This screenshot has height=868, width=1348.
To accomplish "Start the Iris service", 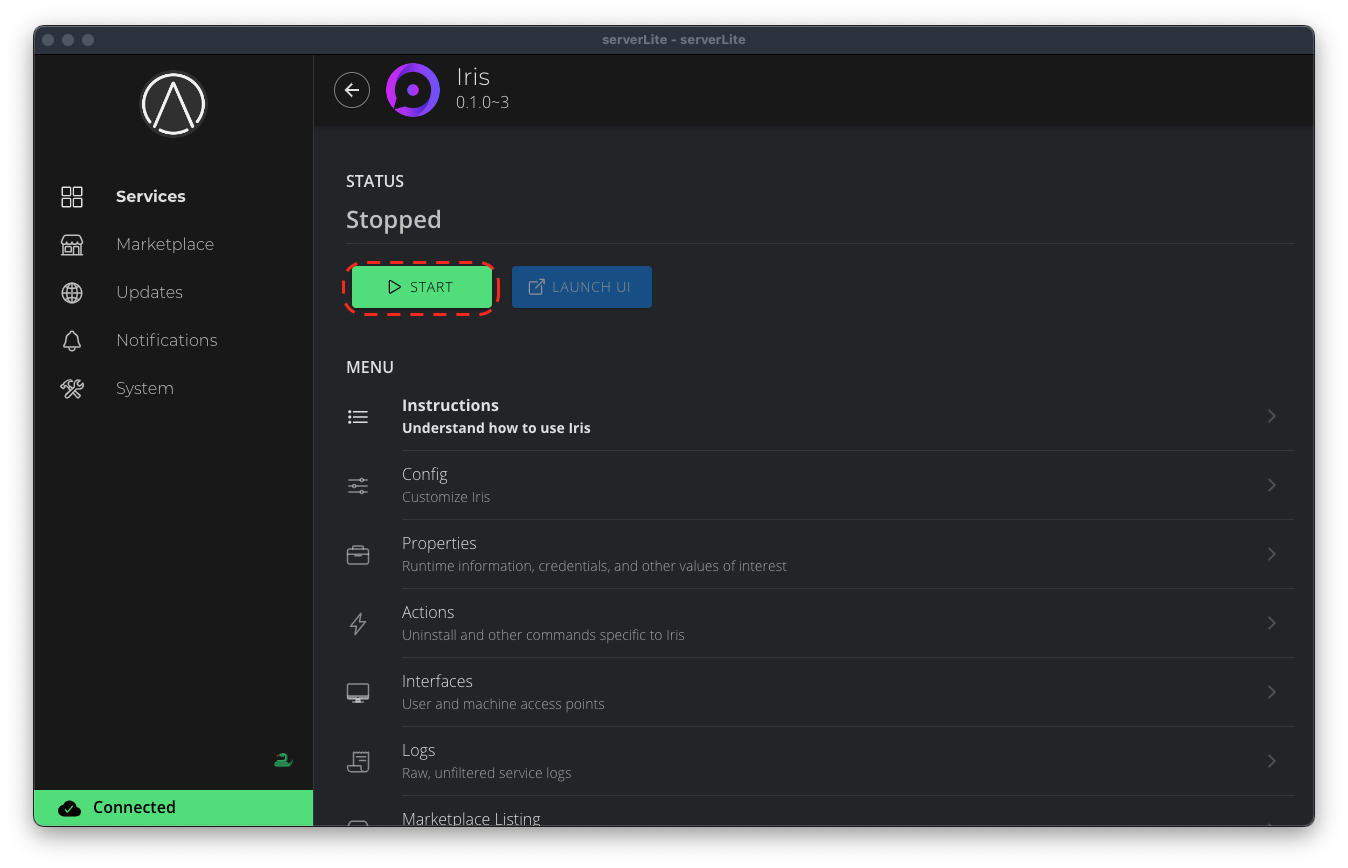I will coord(421,287).
